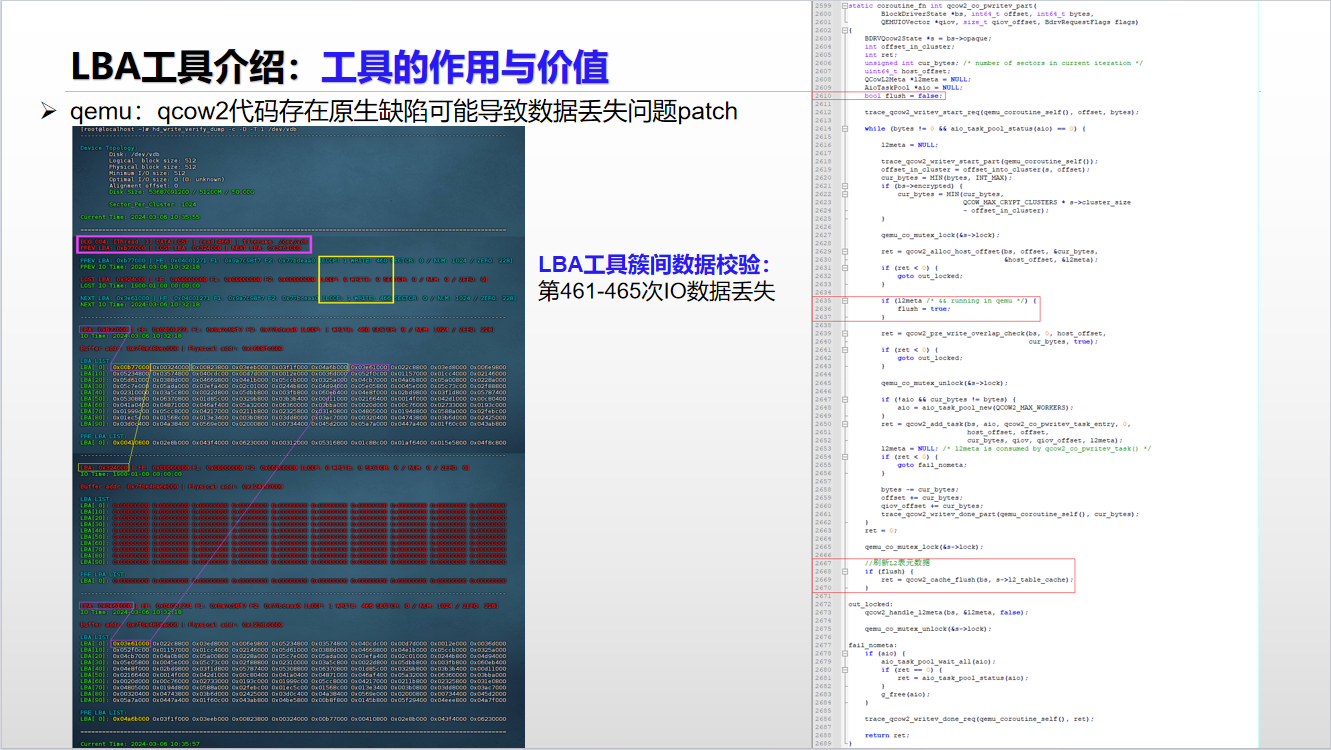Image resolution: width=1331 pixels, height=750 pixels.
Task: Select line number 2610 in the gutter
Action: (823, 95)
